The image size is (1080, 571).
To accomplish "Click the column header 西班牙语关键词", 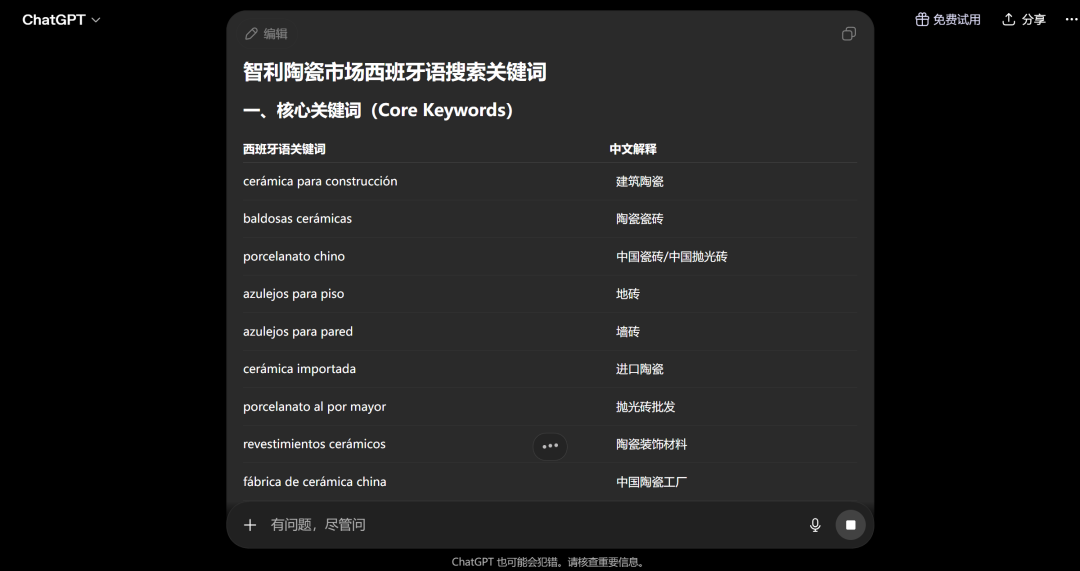I will point(284,149).
